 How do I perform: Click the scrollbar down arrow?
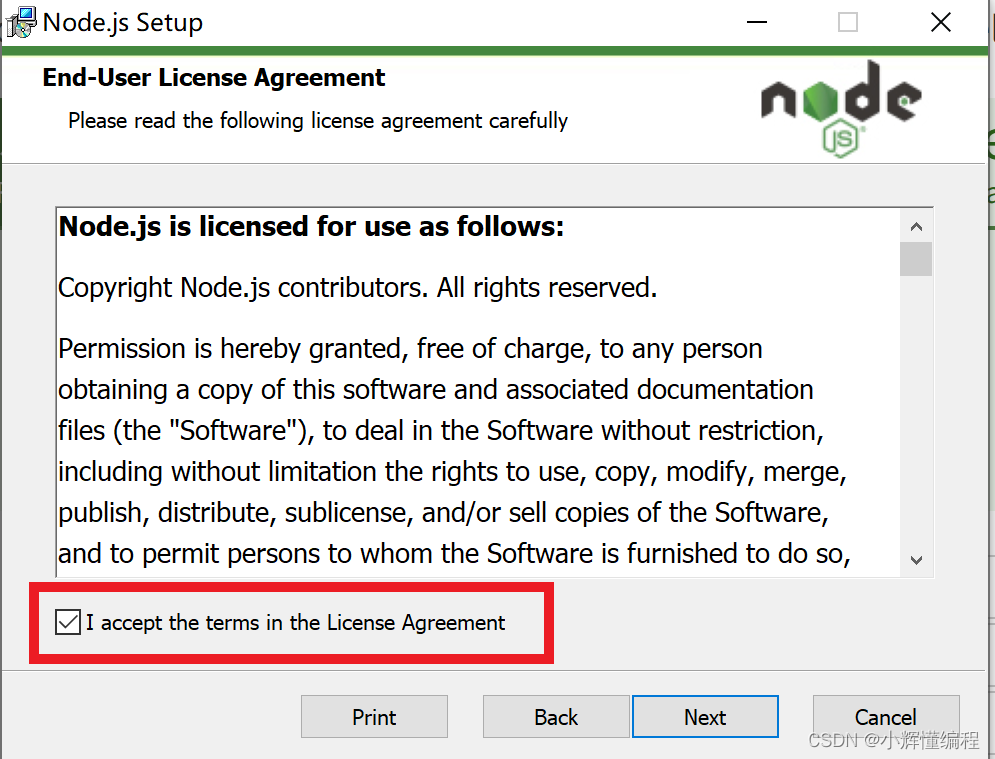(916, 561)
